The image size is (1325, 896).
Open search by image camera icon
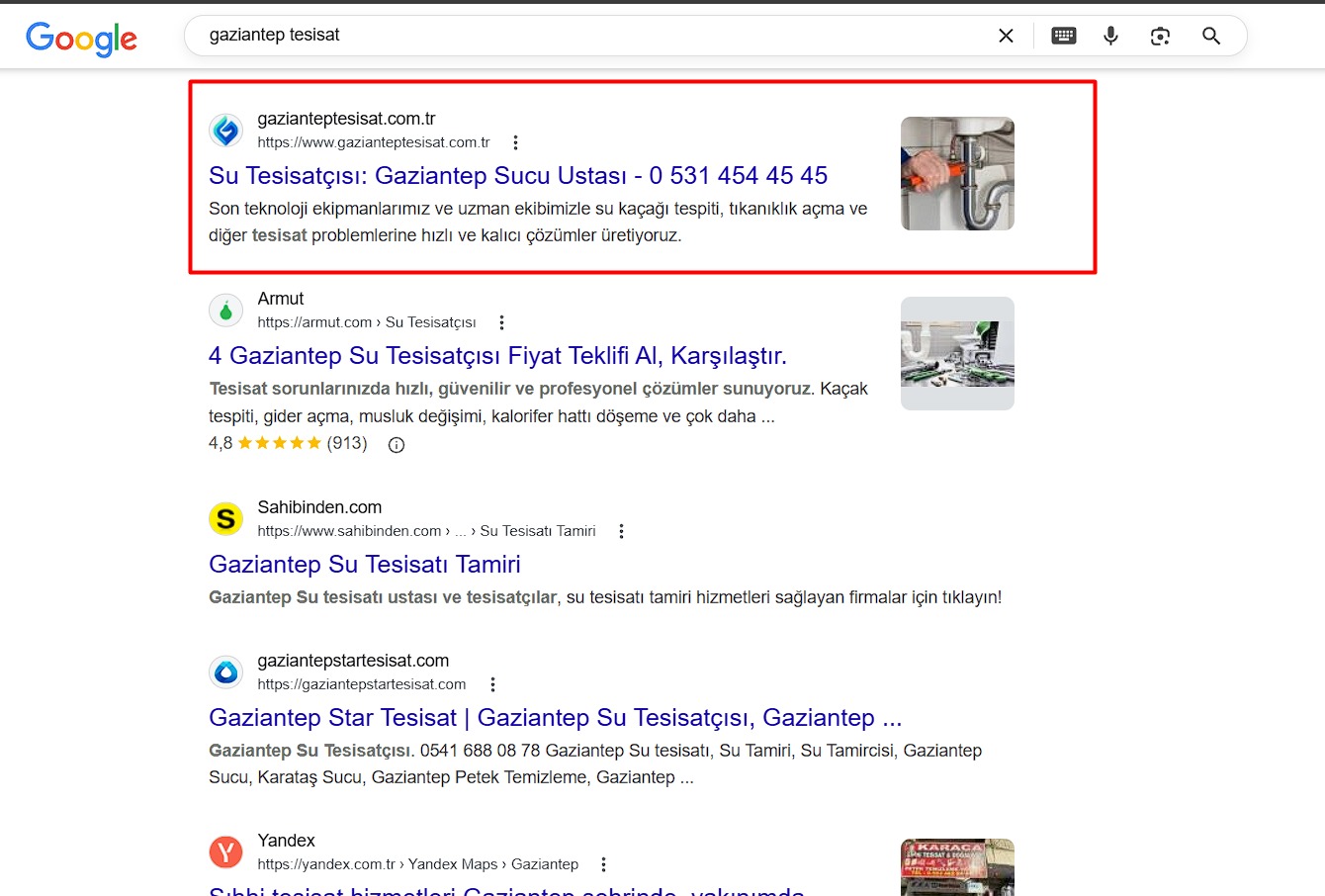click(x=1160, y=36)
